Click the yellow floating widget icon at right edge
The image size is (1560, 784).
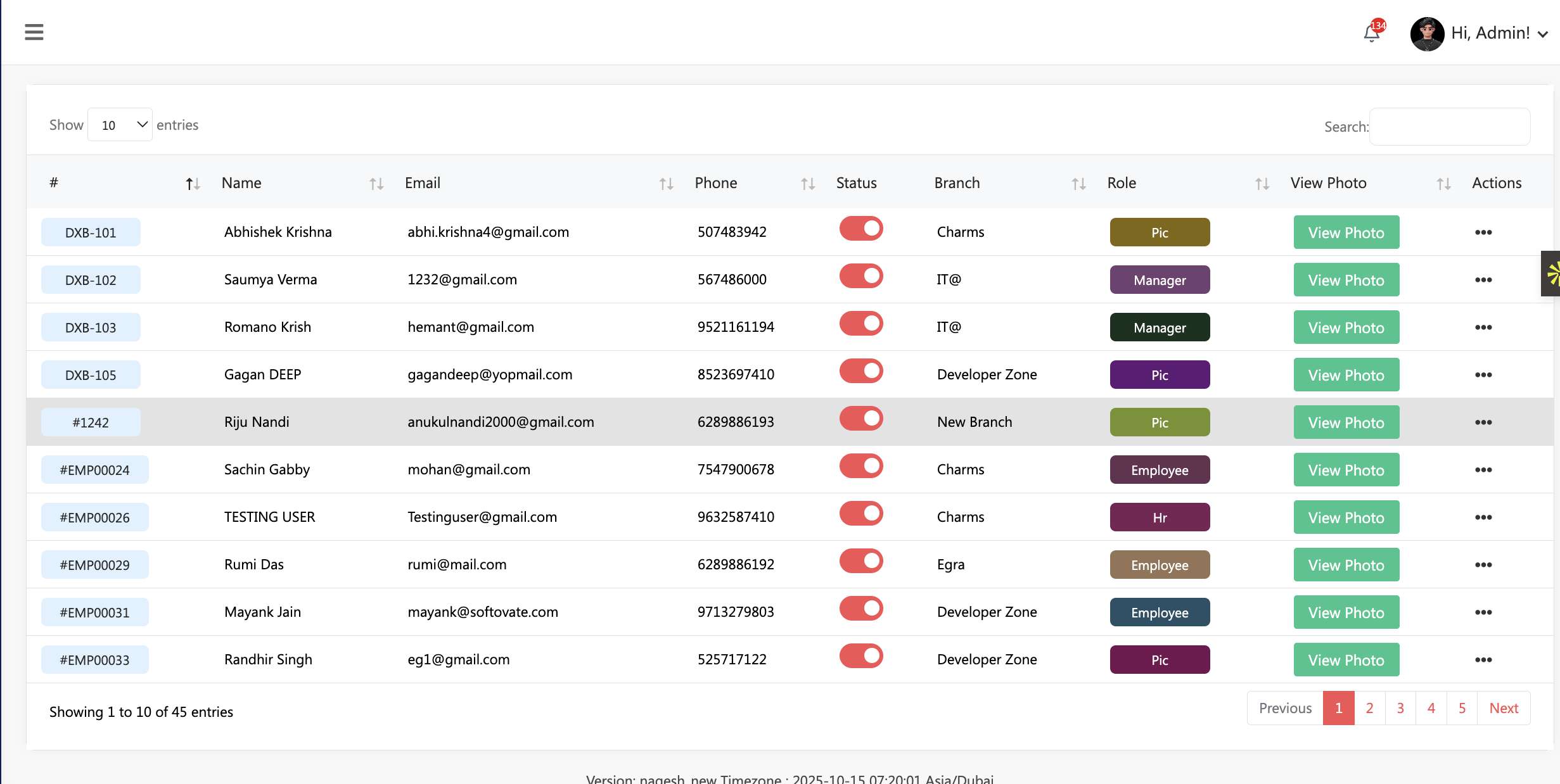pyautogui.click(x=1552, y=274)
